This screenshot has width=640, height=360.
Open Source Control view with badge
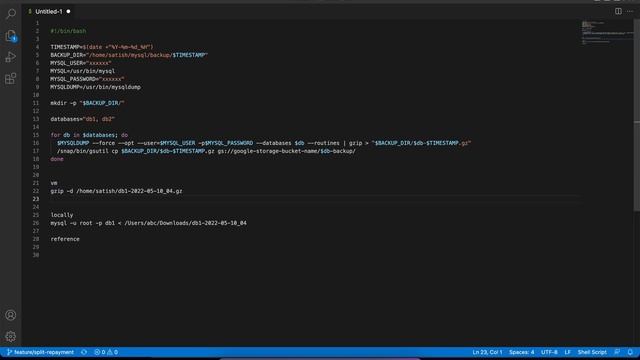pos(11,36)
